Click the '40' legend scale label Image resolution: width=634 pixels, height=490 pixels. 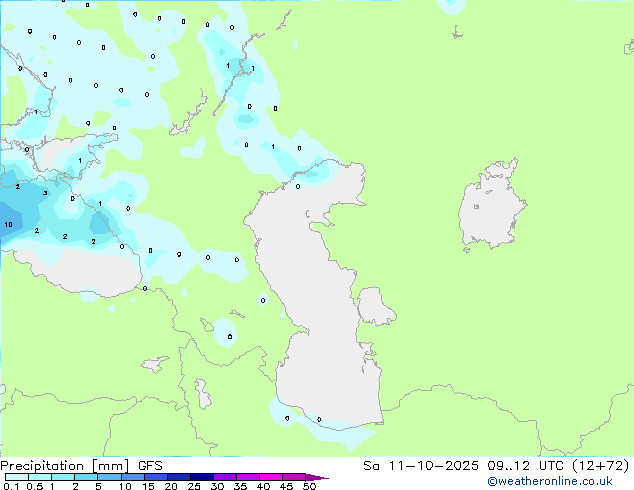point(263,486)
